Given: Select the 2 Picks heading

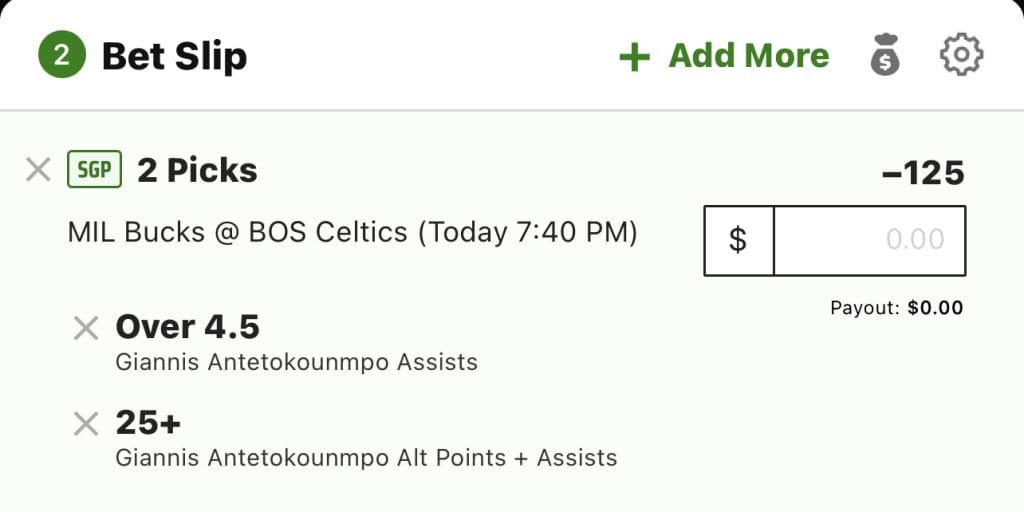Looking at the screenshot, I should coord(197,171).
